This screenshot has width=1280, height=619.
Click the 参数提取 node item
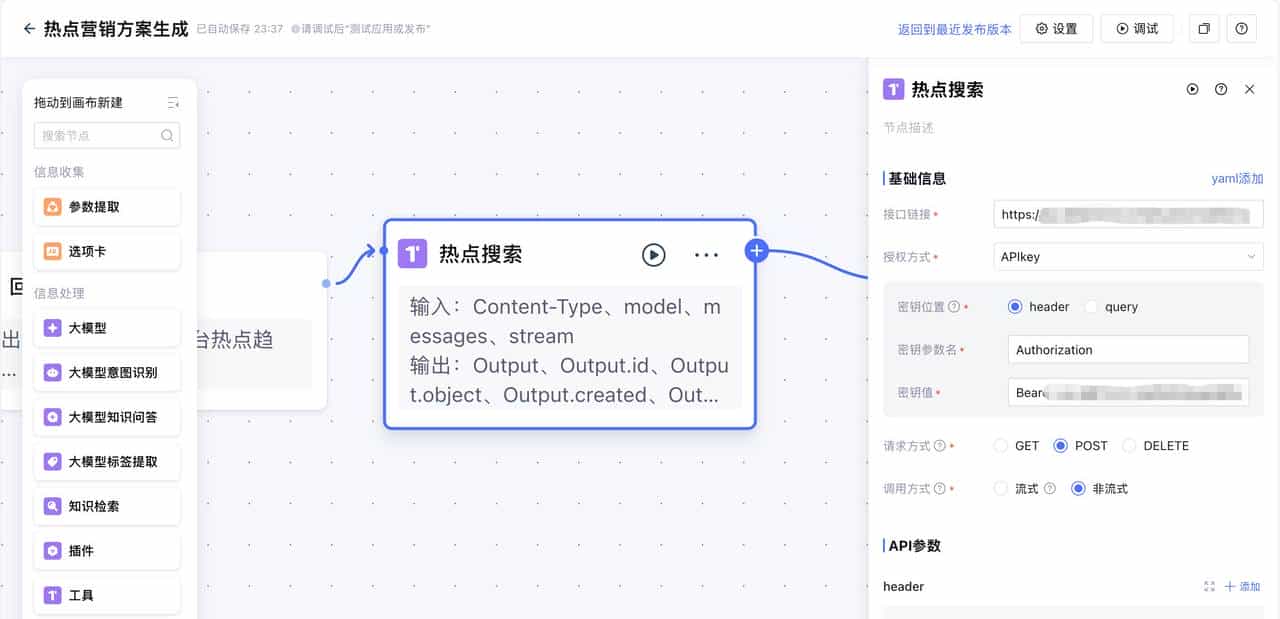[107, 207]
